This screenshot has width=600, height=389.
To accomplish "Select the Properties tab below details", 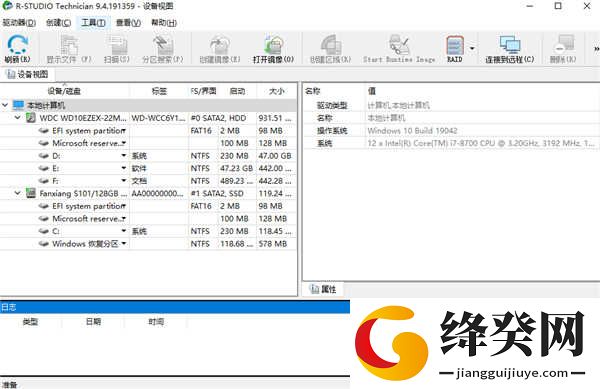I will coord(323,289).
